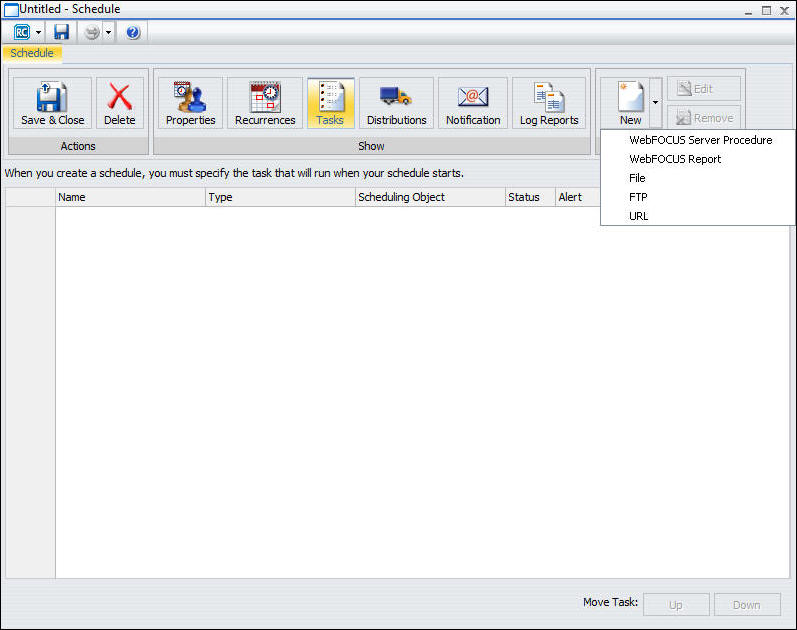Click the Scheduling Object column header

pos(430,197)
